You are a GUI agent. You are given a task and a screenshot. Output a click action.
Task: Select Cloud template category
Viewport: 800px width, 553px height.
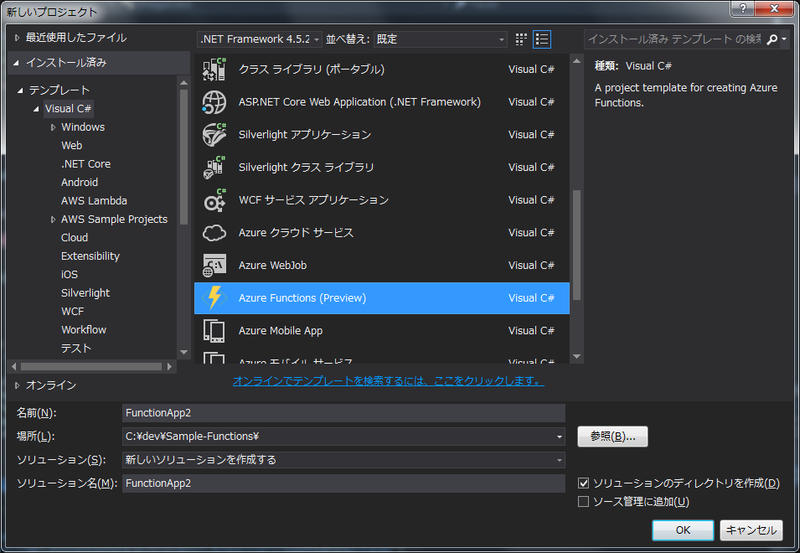(74, 238)
